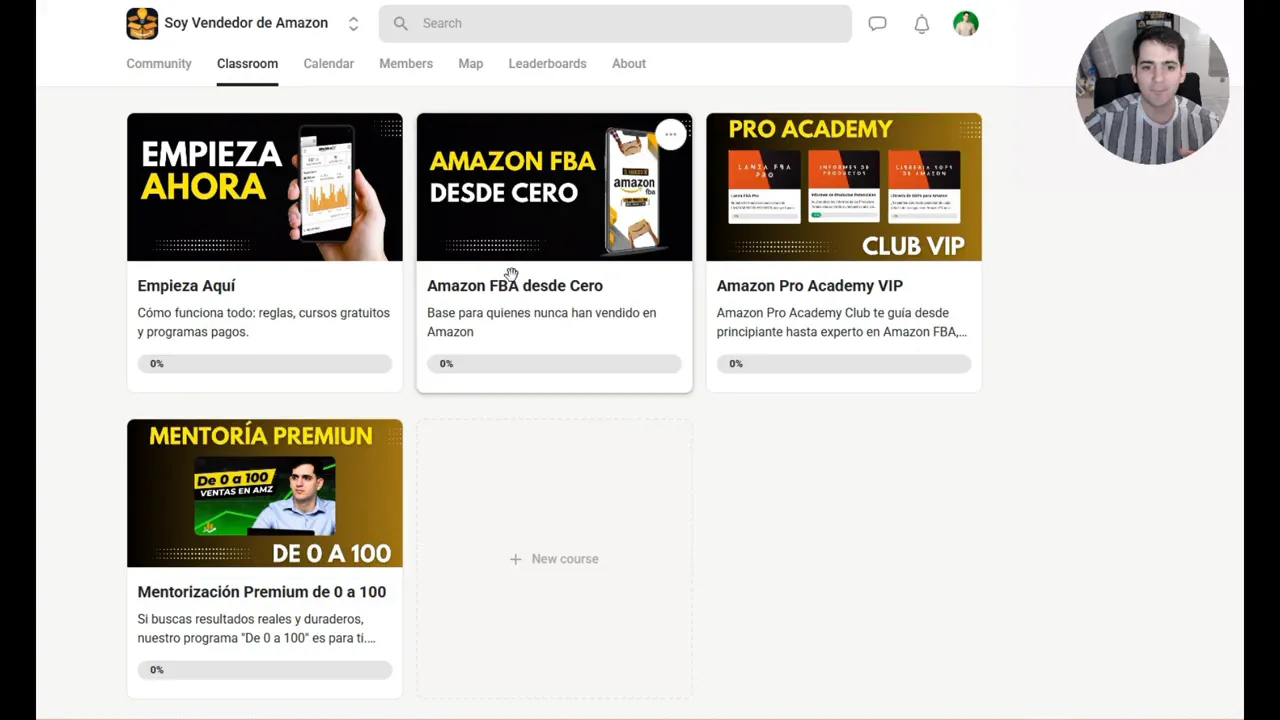This screenshot has height=720, width=1280.
Task: Open Mentorización Premium de 0 a 100 title
Action: click(x=262, y=592)
